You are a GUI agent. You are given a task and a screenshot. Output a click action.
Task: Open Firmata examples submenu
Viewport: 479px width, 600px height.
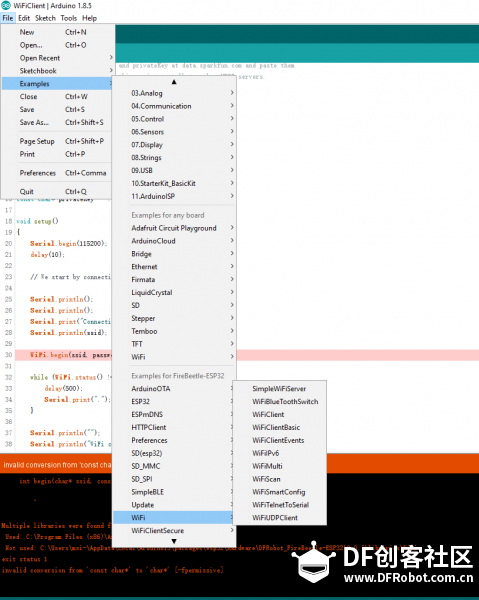(x=174, y=280)
